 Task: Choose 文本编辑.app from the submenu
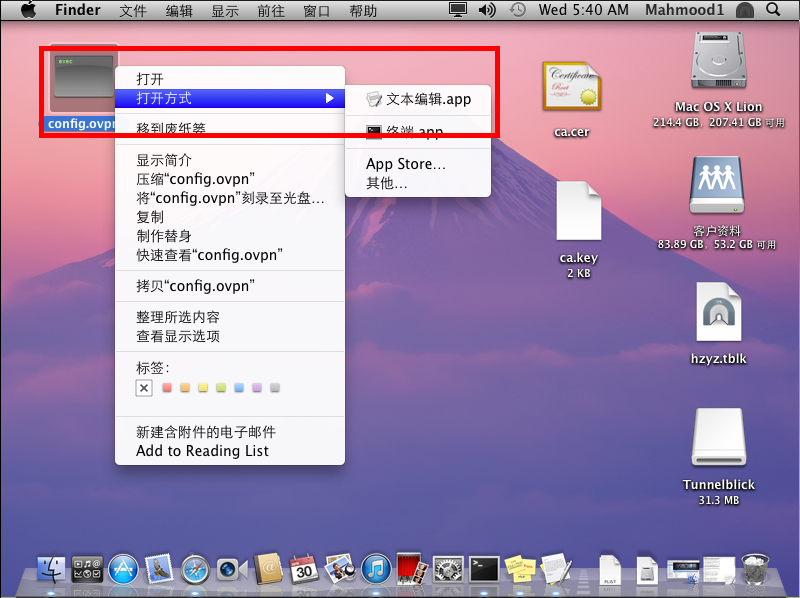click(x=418, y=99)
